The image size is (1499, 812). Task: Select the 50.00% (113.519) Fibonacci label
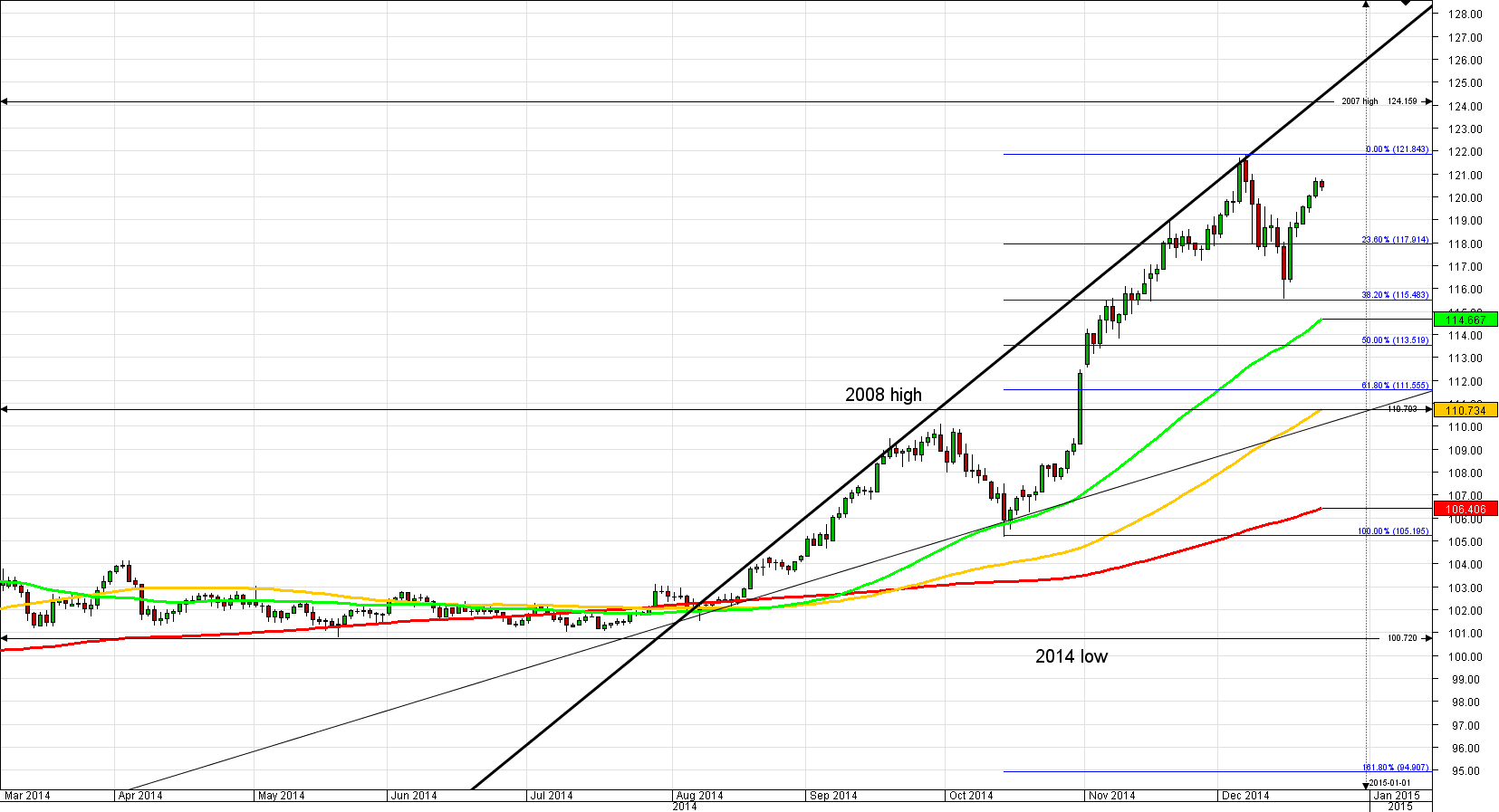point(1396,340)
